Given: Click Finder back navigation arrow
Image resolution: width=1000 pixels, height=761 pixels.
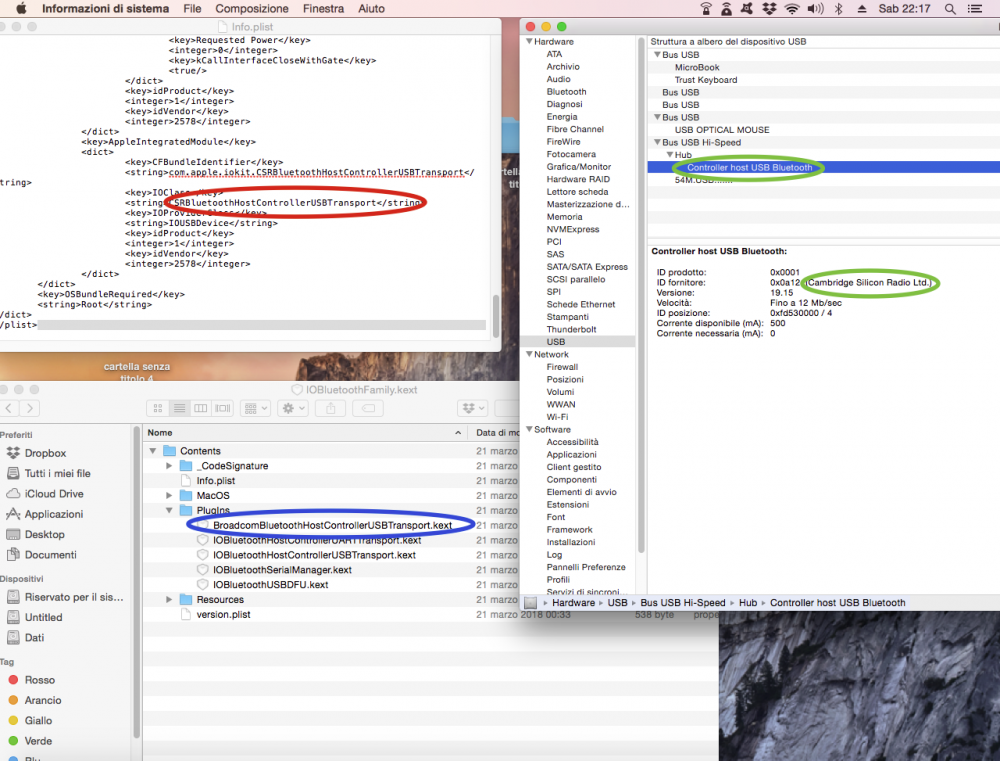Looking at the screenshot, I should click(8, 408).
